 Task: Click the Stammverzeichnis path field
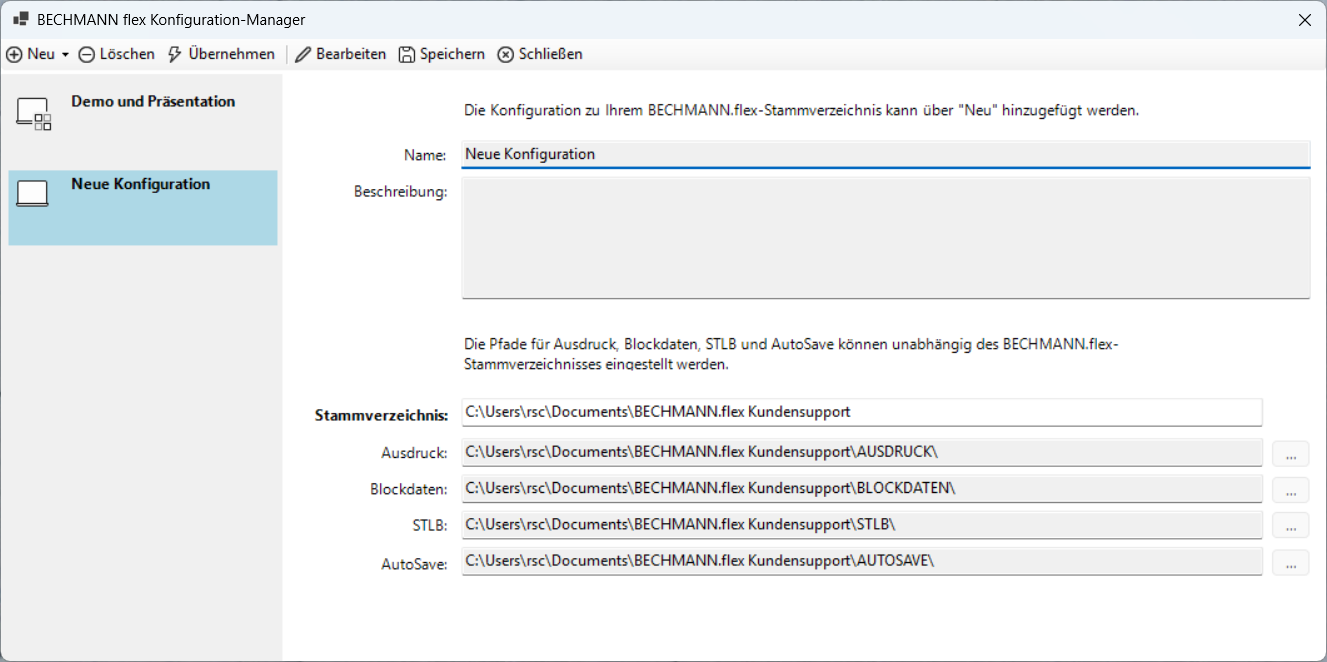(861, 412)
